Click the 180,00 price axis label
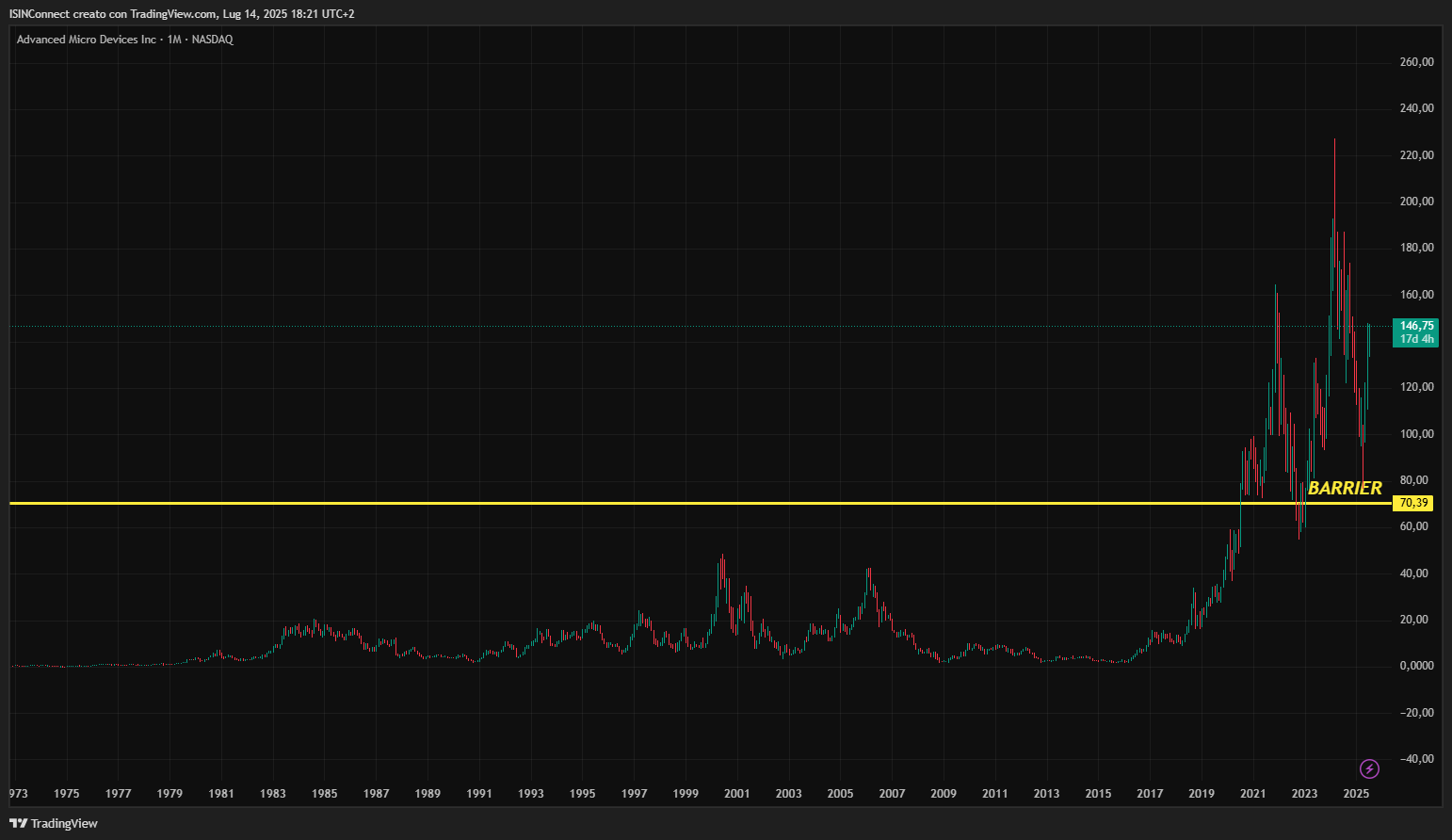 click(x=1416, y=248)
